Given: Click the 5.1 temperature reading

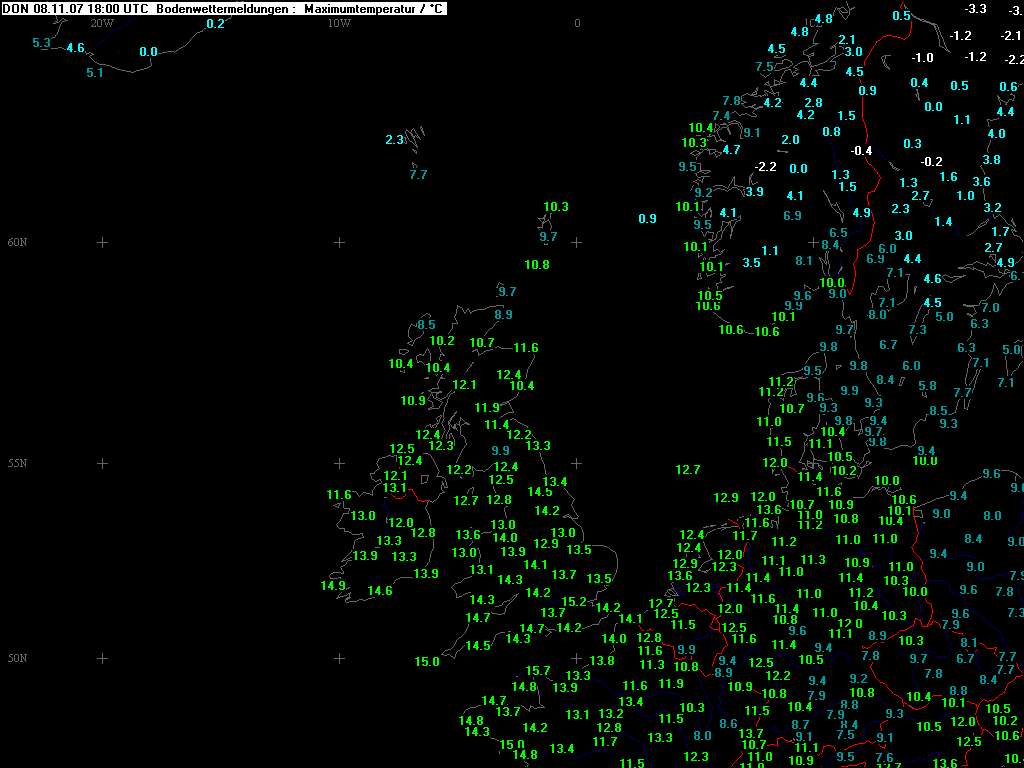Looking at the screenshot, I should [x=95, y=73].
